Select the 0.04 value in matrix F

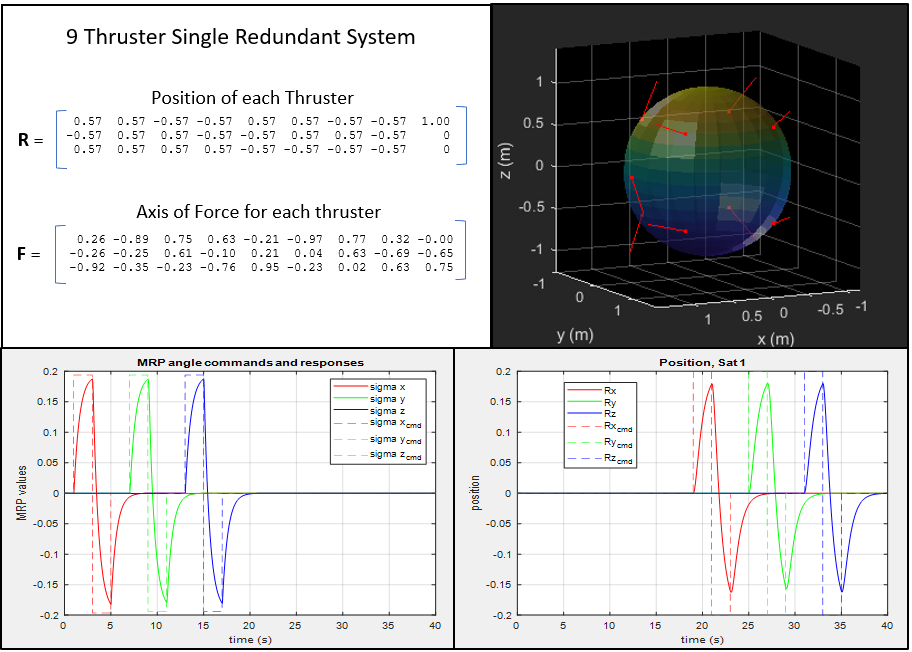(x=308, y=254)
